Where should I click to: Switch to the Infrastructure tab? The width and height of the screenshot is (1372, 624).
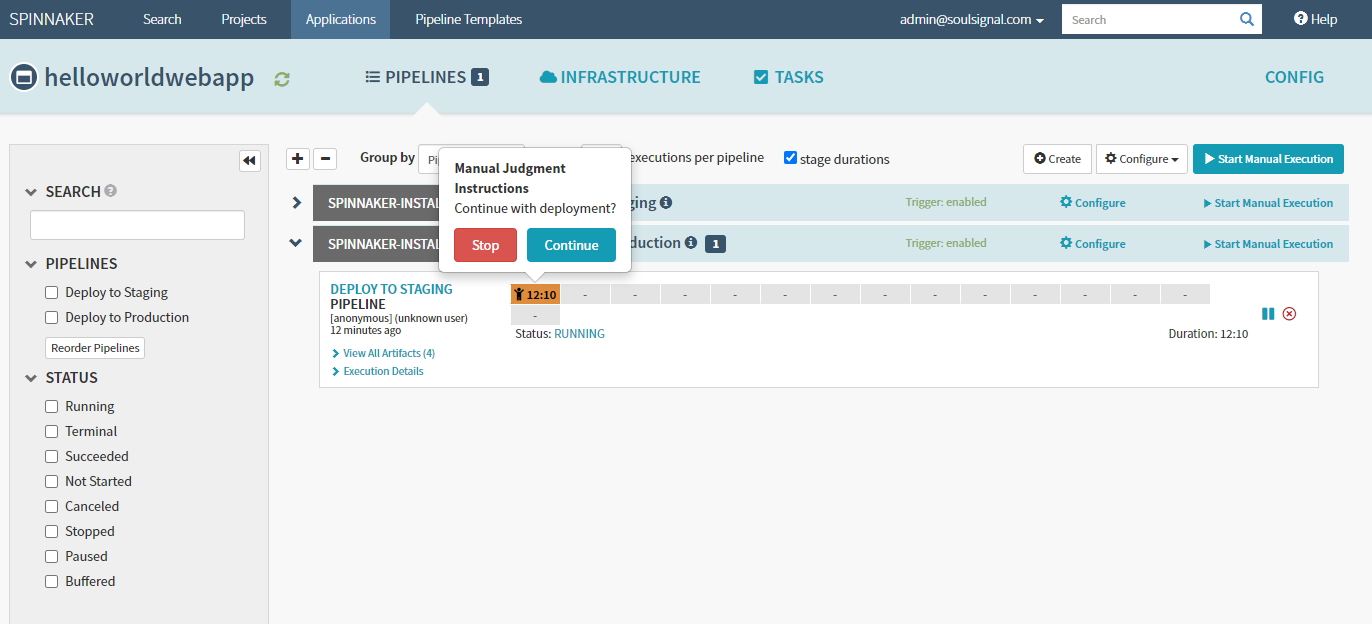coord(620,77)
